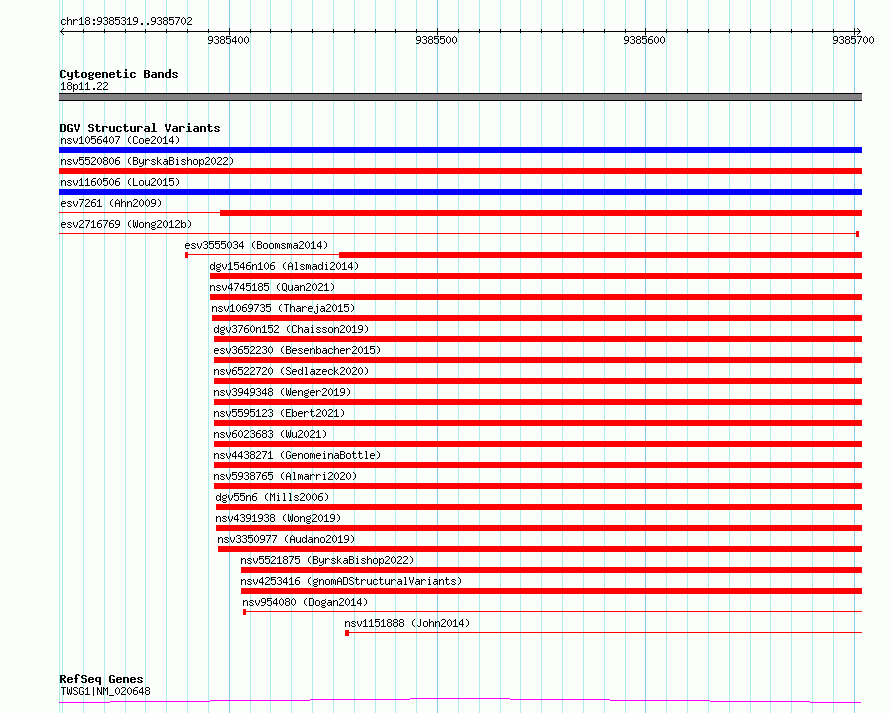Click the nsv1151888 (John2014) label

point(407,623)
